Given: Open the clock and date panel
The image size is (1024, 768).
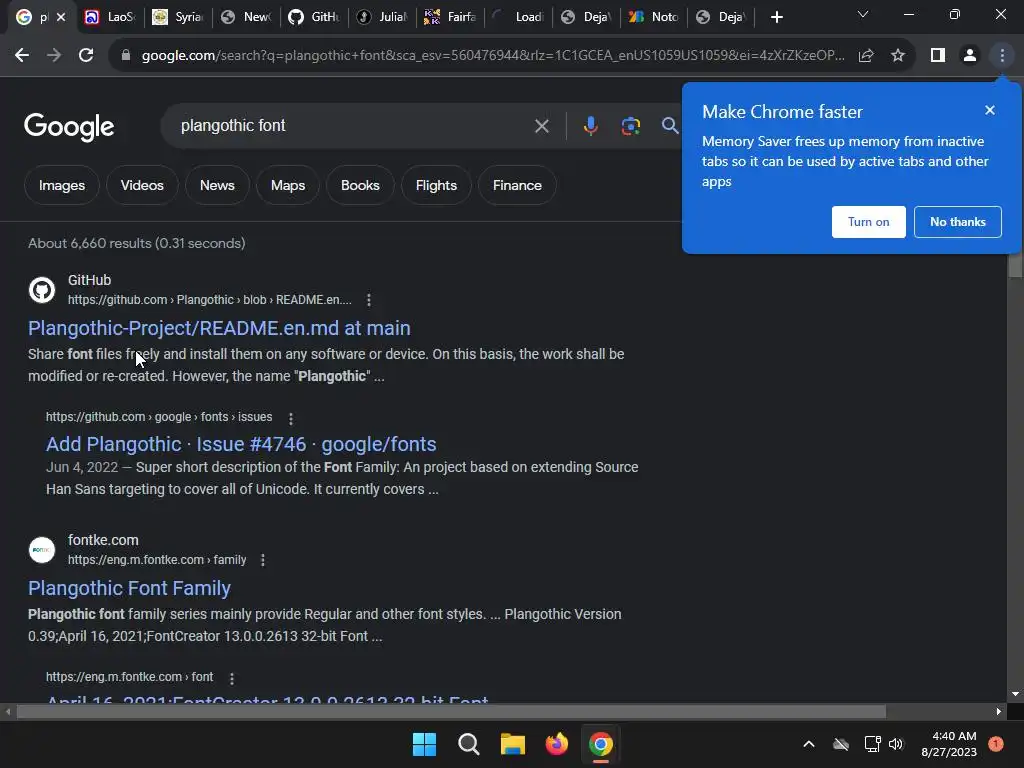Looking at the screenshot, I should (x=949, y=744).
